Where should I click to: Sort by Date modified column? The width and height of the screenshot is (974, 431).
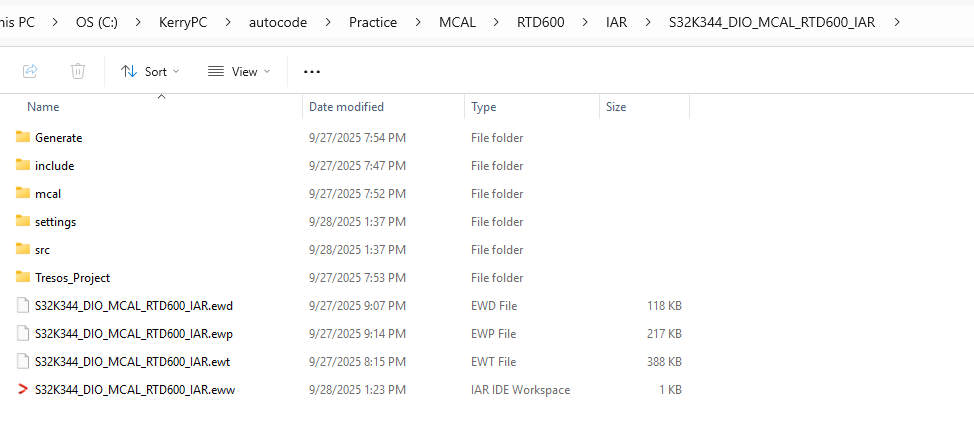coord(346,107)
